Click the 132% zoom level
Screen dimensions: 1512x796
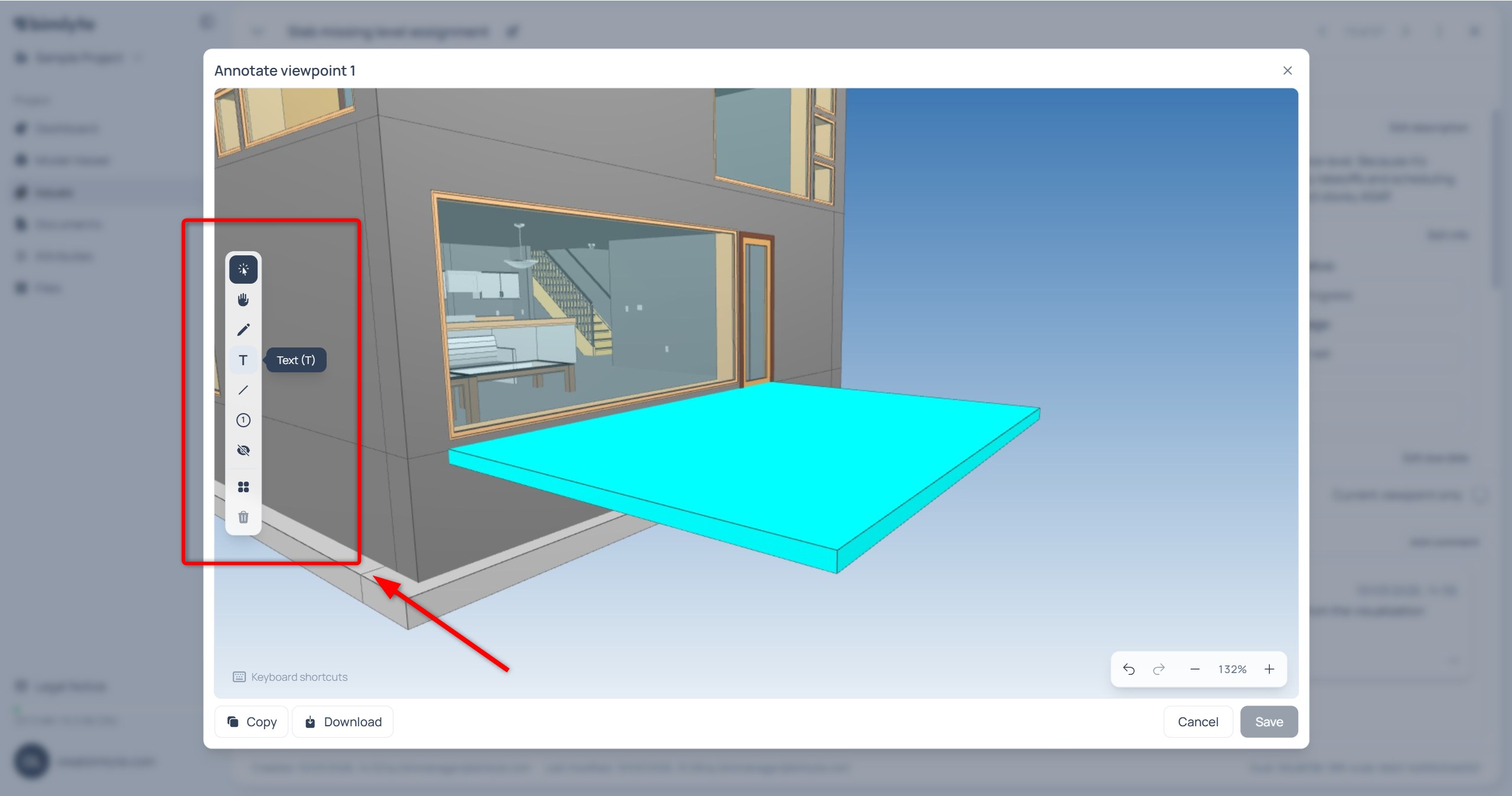[1232, 669]
